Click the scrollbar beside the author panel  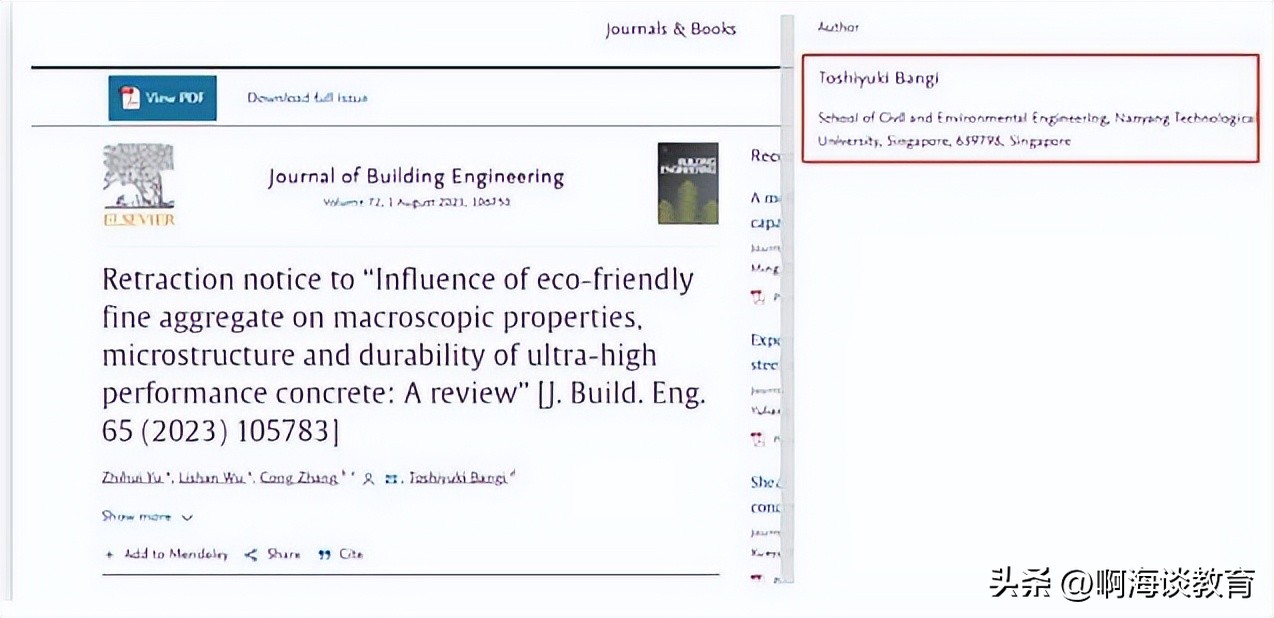click(x=788, y=300)
